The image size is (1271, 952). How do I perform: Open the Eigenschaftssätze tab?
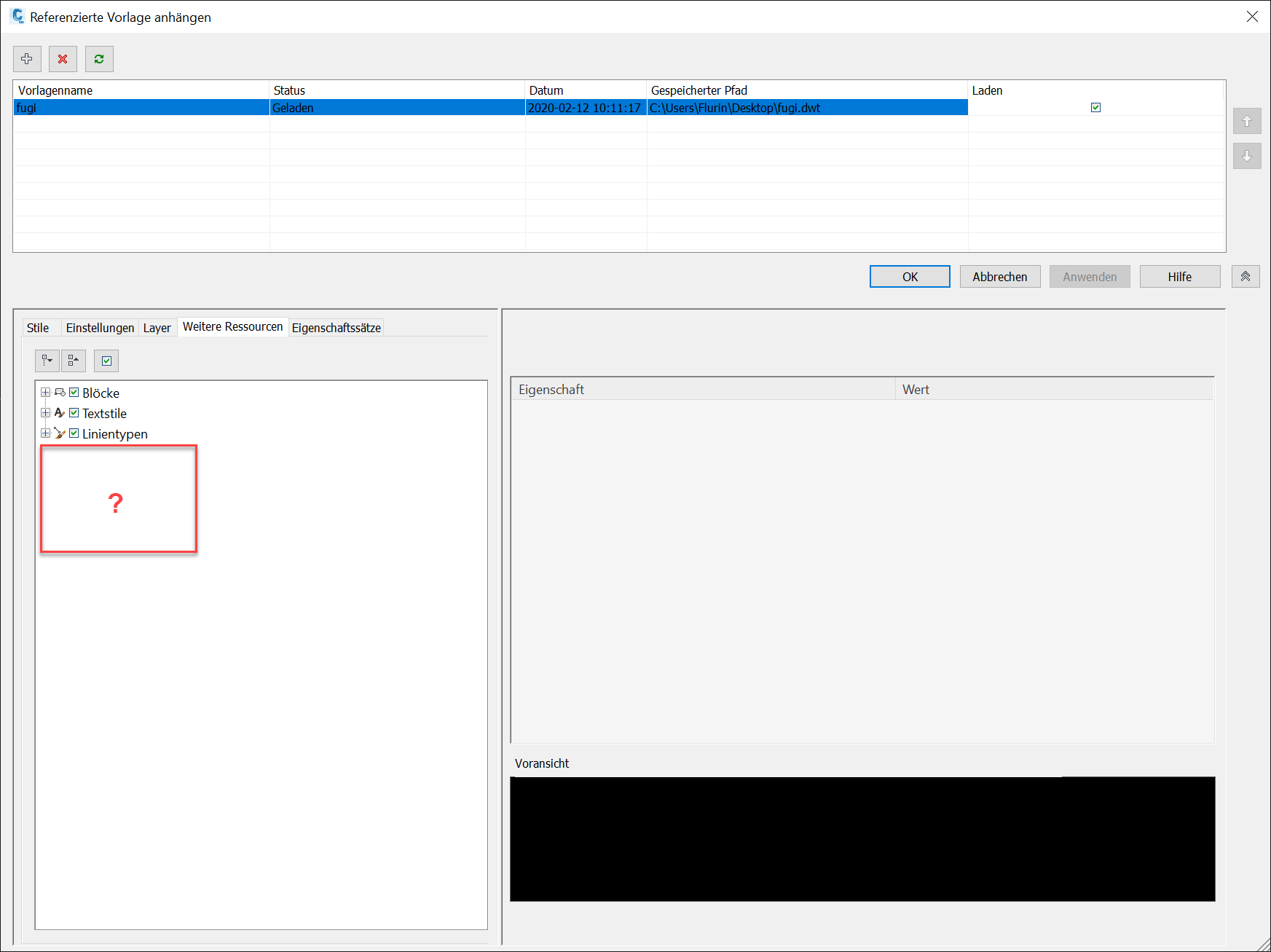pyautogui.click(x=336, y=327)
